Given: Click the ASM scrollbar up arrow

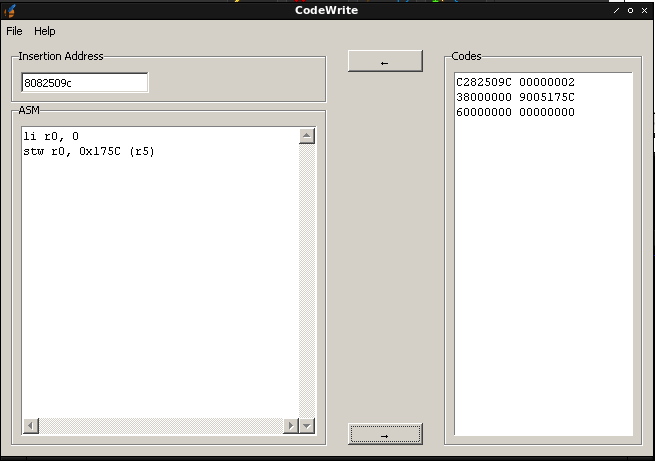Looking at the screenshot, I should [307, 136].
